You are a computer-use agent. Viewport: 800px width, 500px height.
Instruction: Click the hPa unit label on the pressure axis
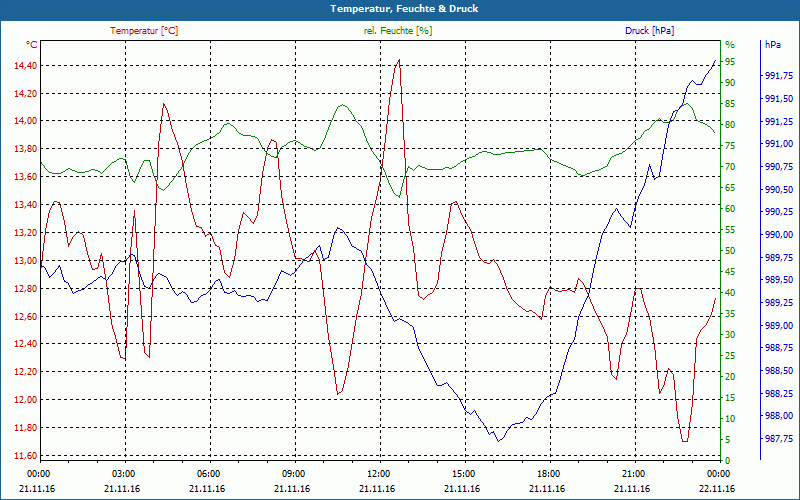pos(772,45)
